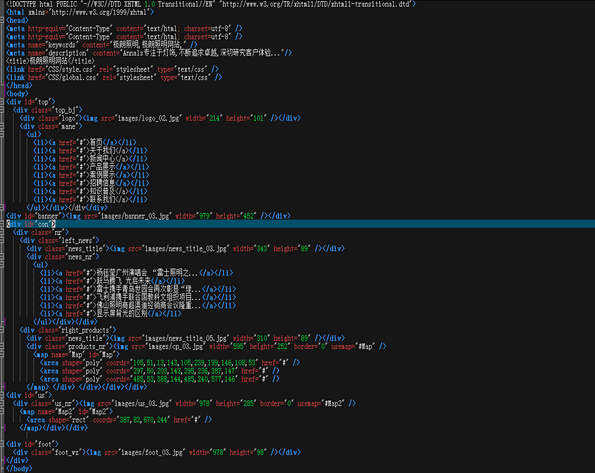Collapse the top_bj div fold marker
595x473 pixels.
pyautogui.click(x=2, y=110)
